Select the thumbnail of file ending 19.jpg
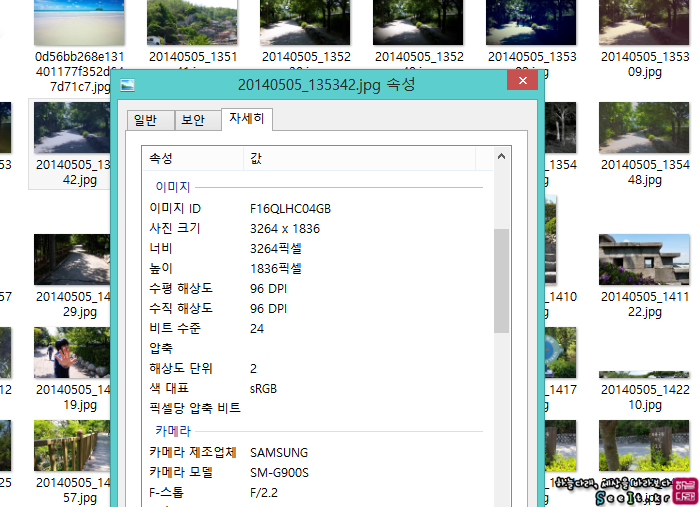 [x=72, y=353]
